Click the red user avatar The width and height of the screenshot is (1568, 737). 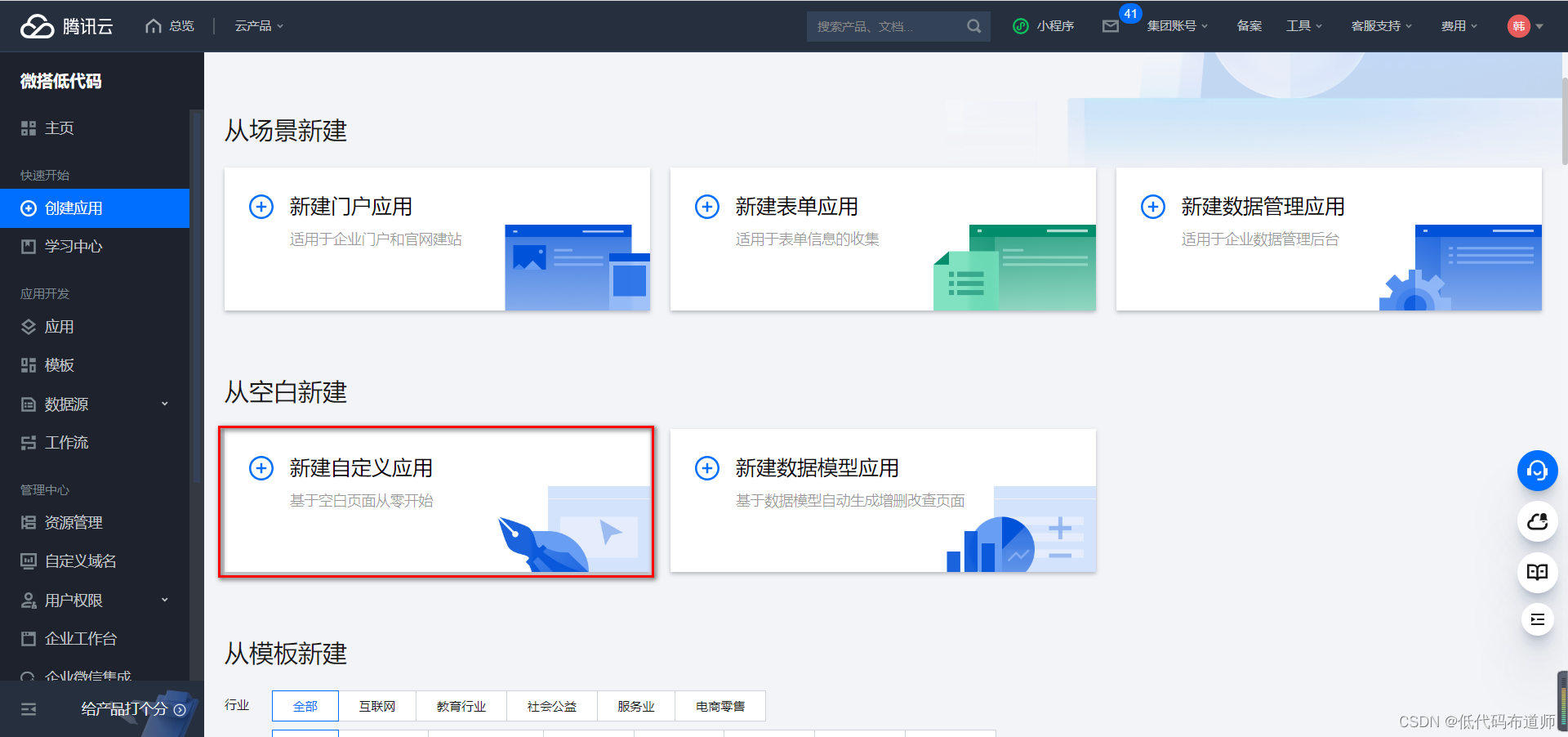pos(1518,26)
